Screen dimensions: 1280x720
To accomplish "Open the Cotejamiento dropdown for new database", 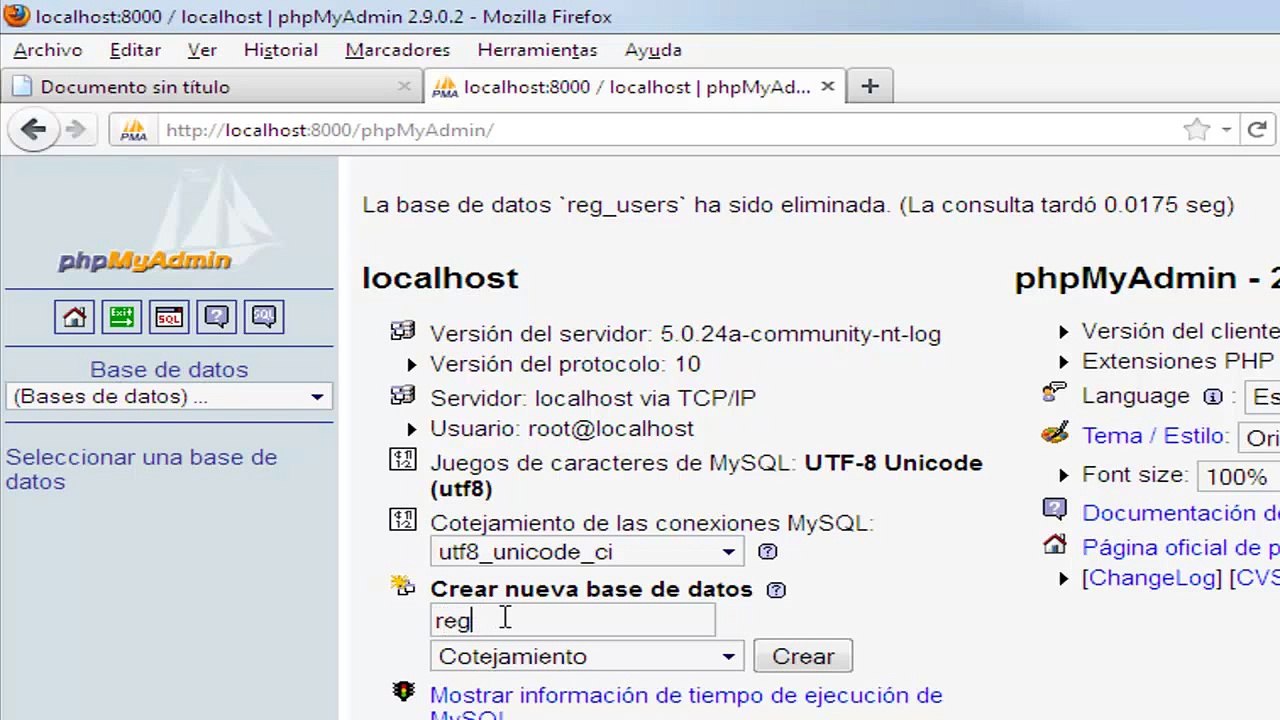I will point(588,657).
